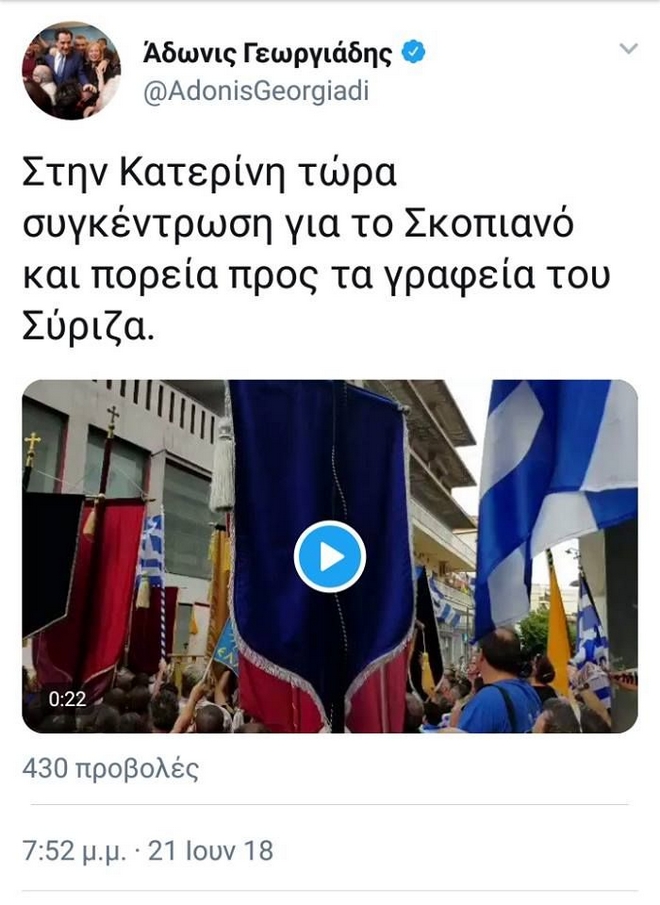The width and height of the screenshot is (660, 905).
Task: Select the word Σκοπιανό in tweet
Action: [489, 223]
